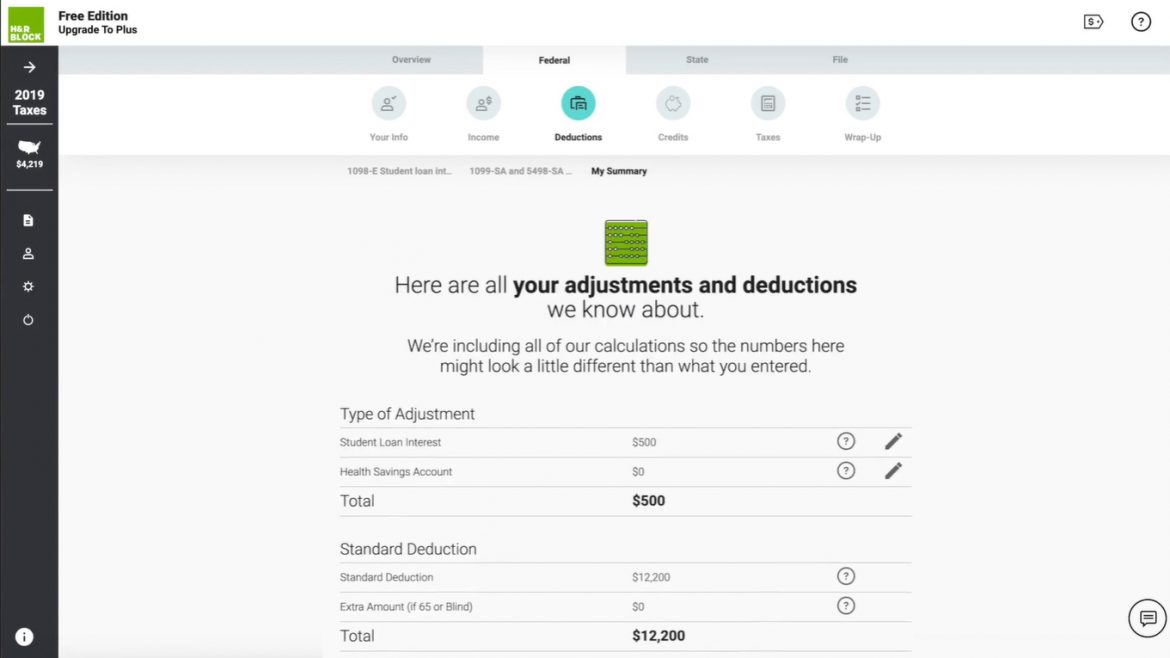Click the sign-out power icon in the sidebar
1170x658 pixels.
point(28,320)
